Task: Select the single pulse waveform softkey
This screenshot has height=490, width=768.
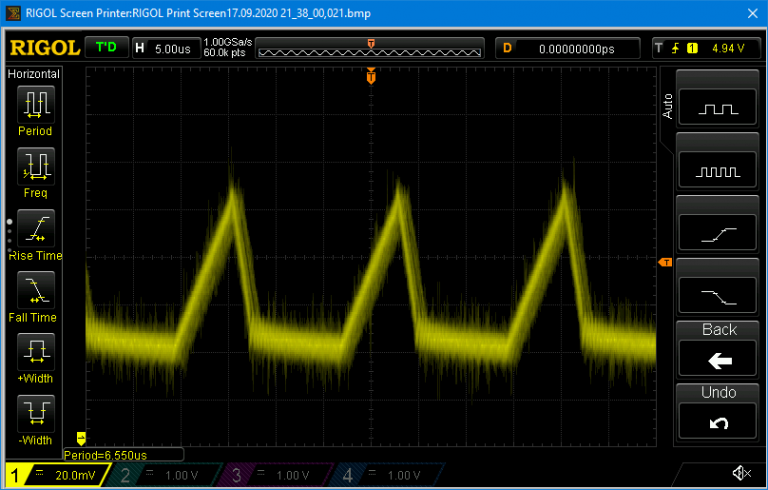Action: tap(718, 109)
